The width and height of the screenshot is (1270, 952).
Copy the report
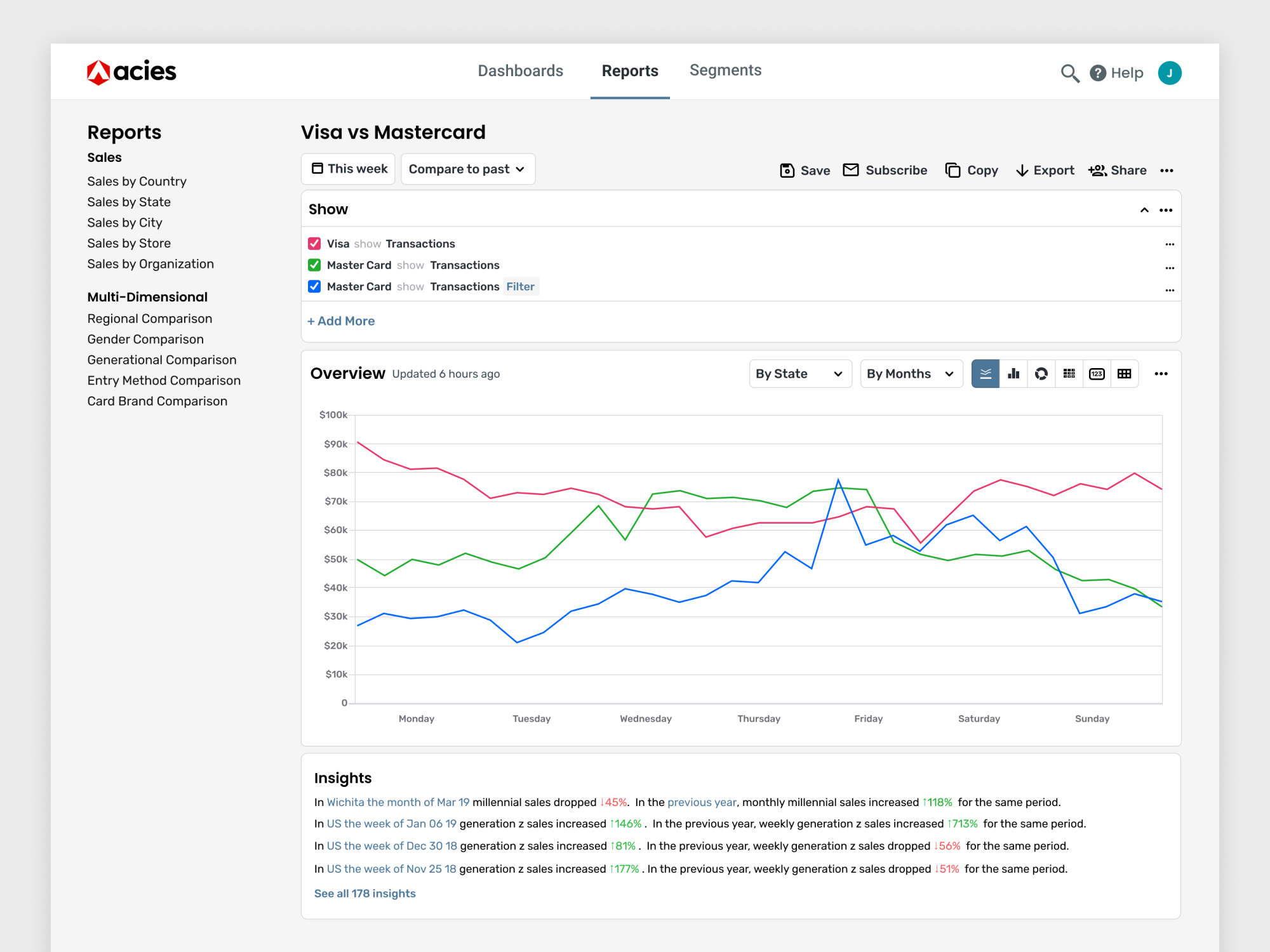coord(972,170)
